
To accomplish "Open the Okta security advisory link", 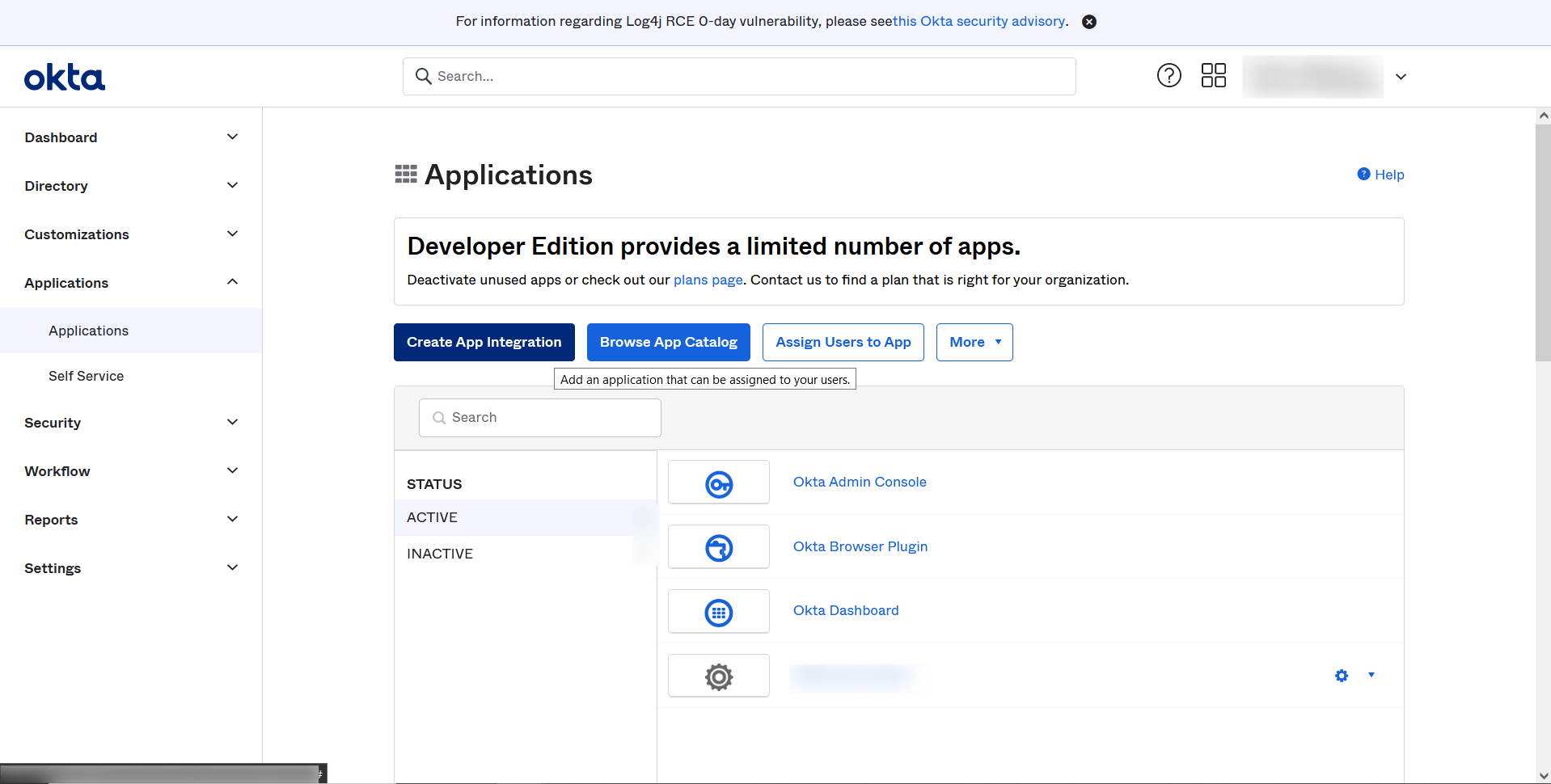I will point(979,22).
